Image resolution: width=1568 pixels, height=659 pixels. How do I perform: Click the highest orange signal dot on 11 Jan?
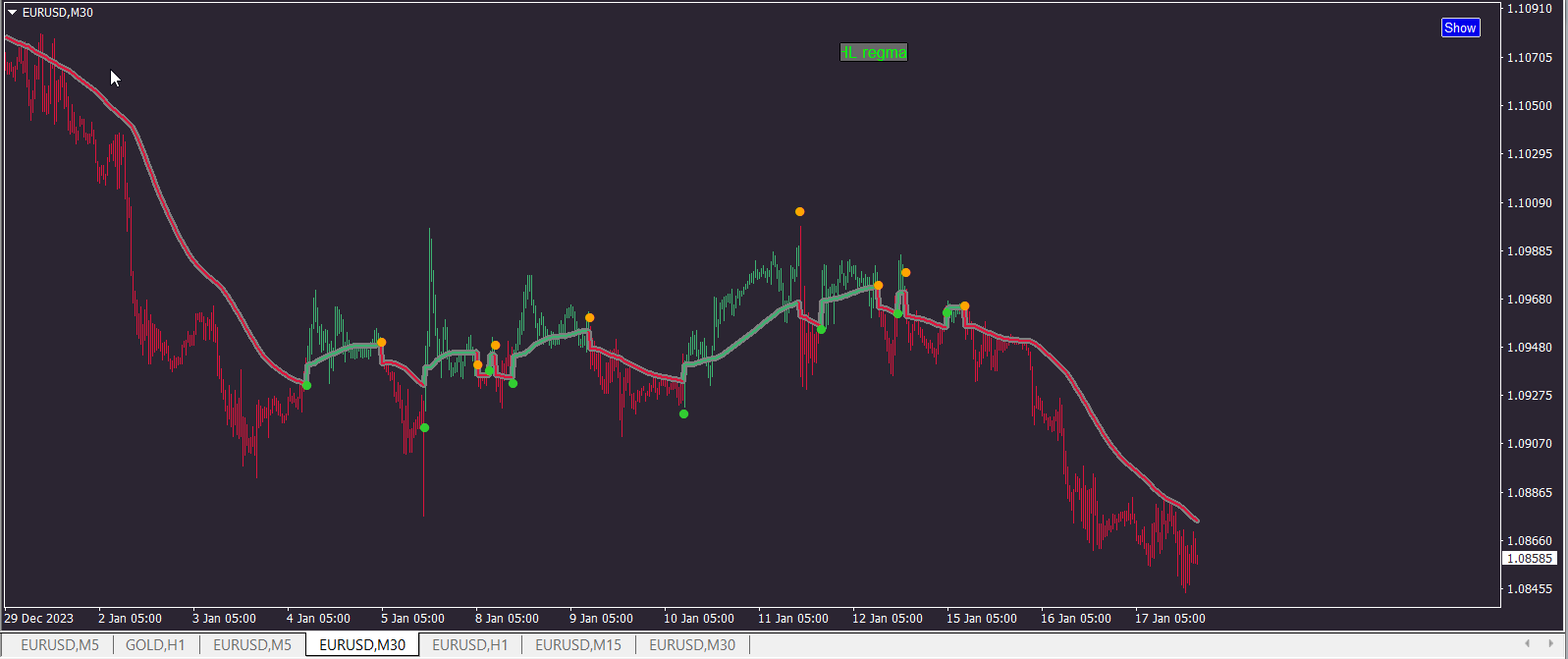coord(800,212)
